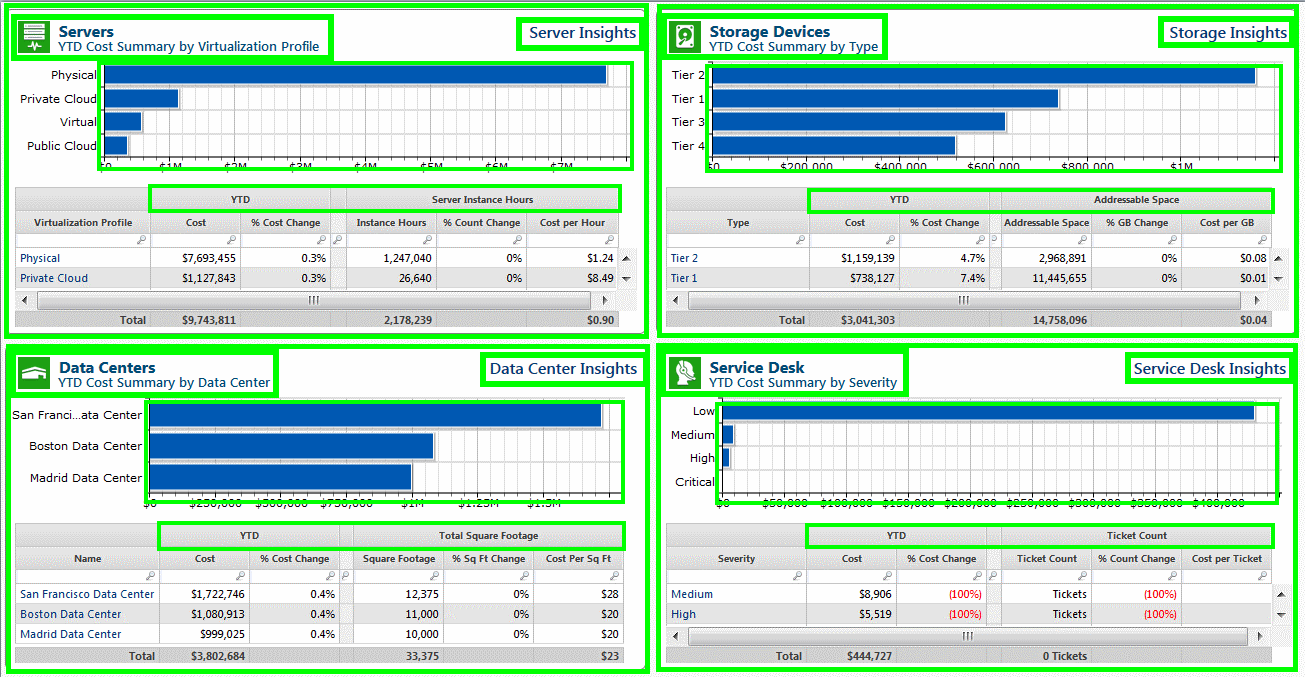This screenshot has height=677, width=1305.
Task: Sort Storage table by Addressable Space column
Action: [x=1046, y=223]
